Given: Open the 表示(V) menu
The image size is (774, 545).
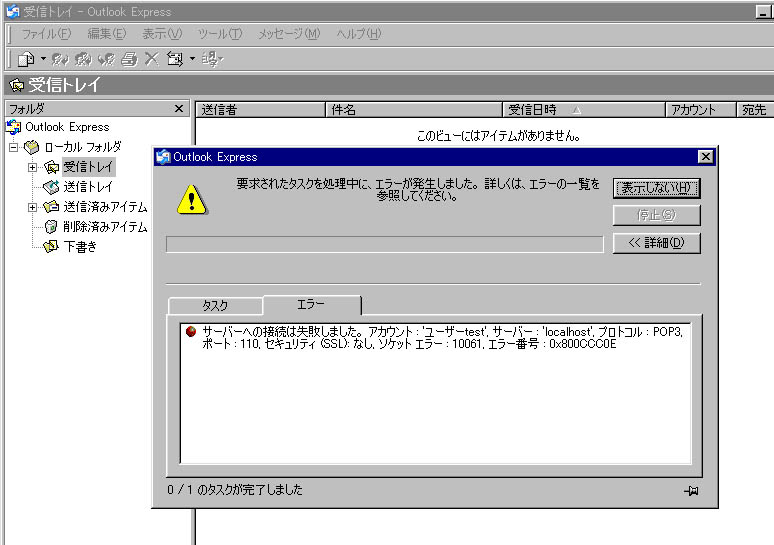Looking at the screenshot, I should pos(162,34).
